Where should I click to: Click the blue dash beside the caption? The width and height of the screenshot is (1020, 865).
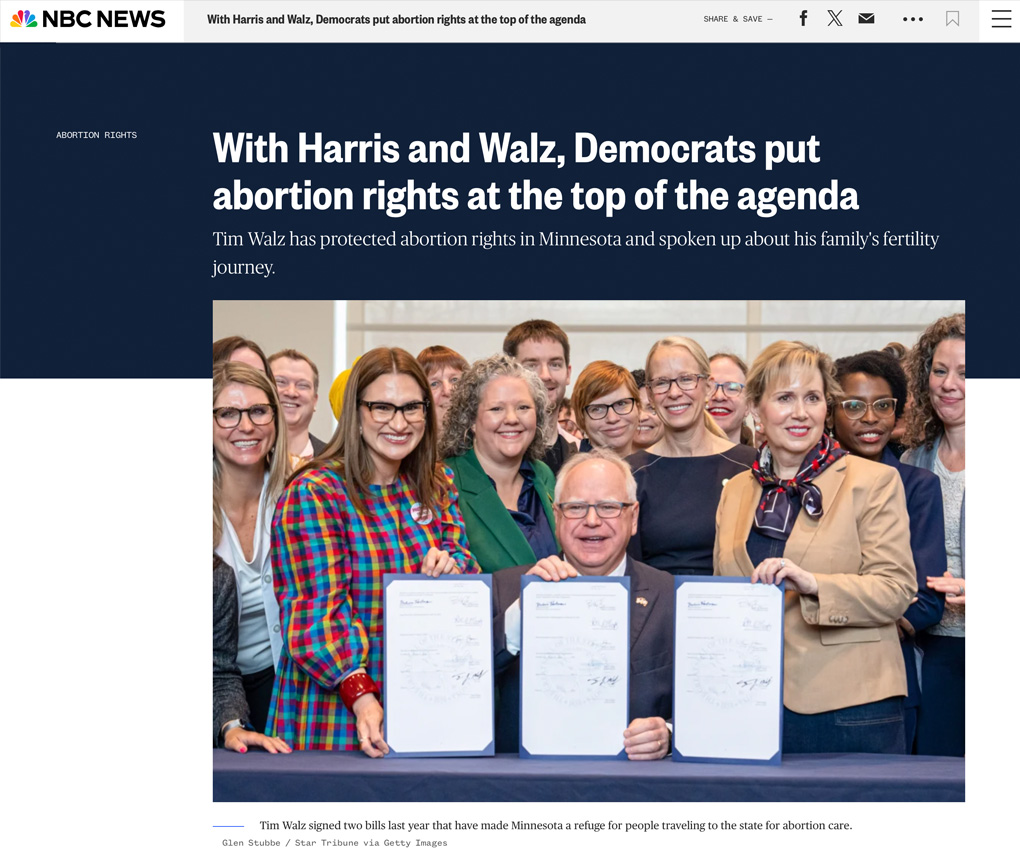point(228,826)
